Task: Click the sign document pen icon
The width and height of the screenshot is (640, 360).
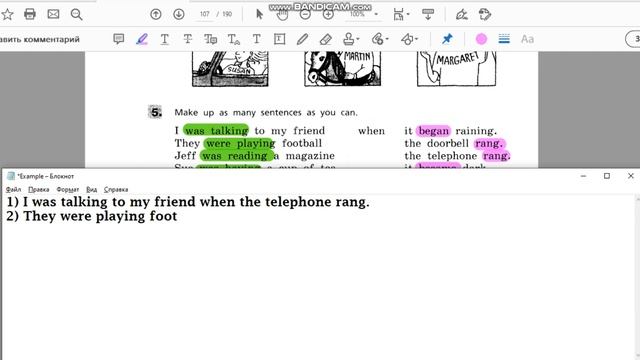Action: point(462,14)
